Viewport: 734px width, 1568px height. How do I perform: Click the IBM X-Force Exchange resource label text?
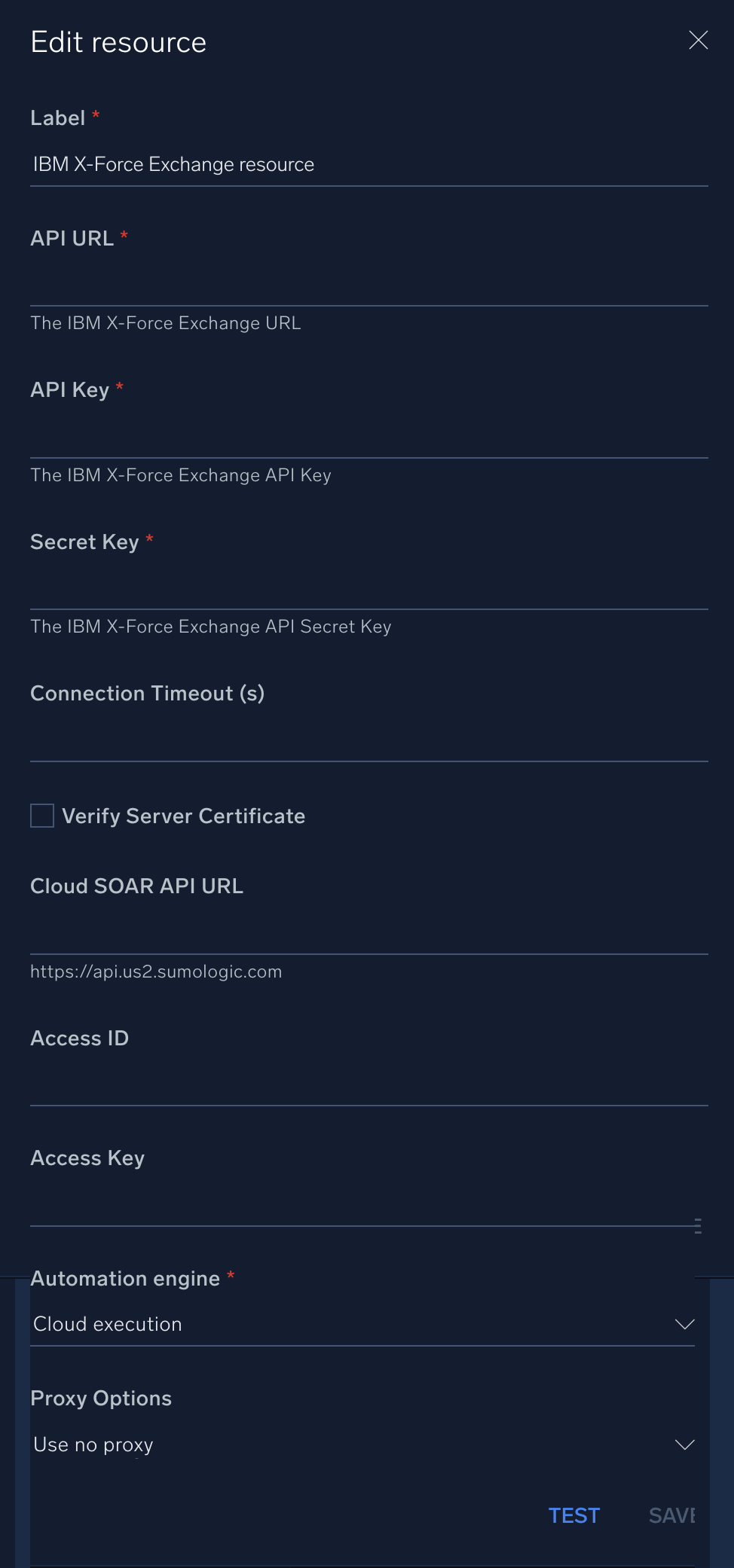pos(173,164)
